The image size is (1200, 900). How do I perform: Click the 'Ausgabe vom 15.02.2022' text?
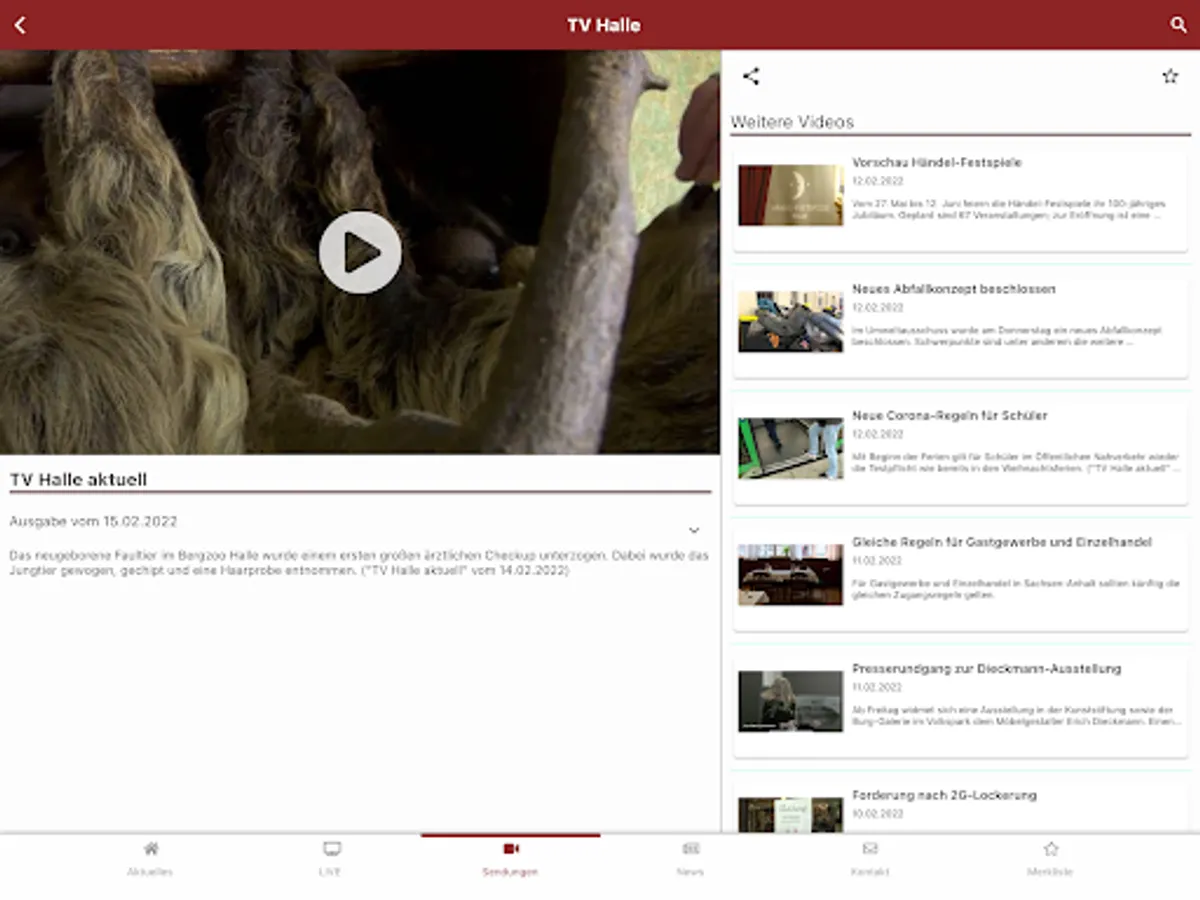(93, 521)
